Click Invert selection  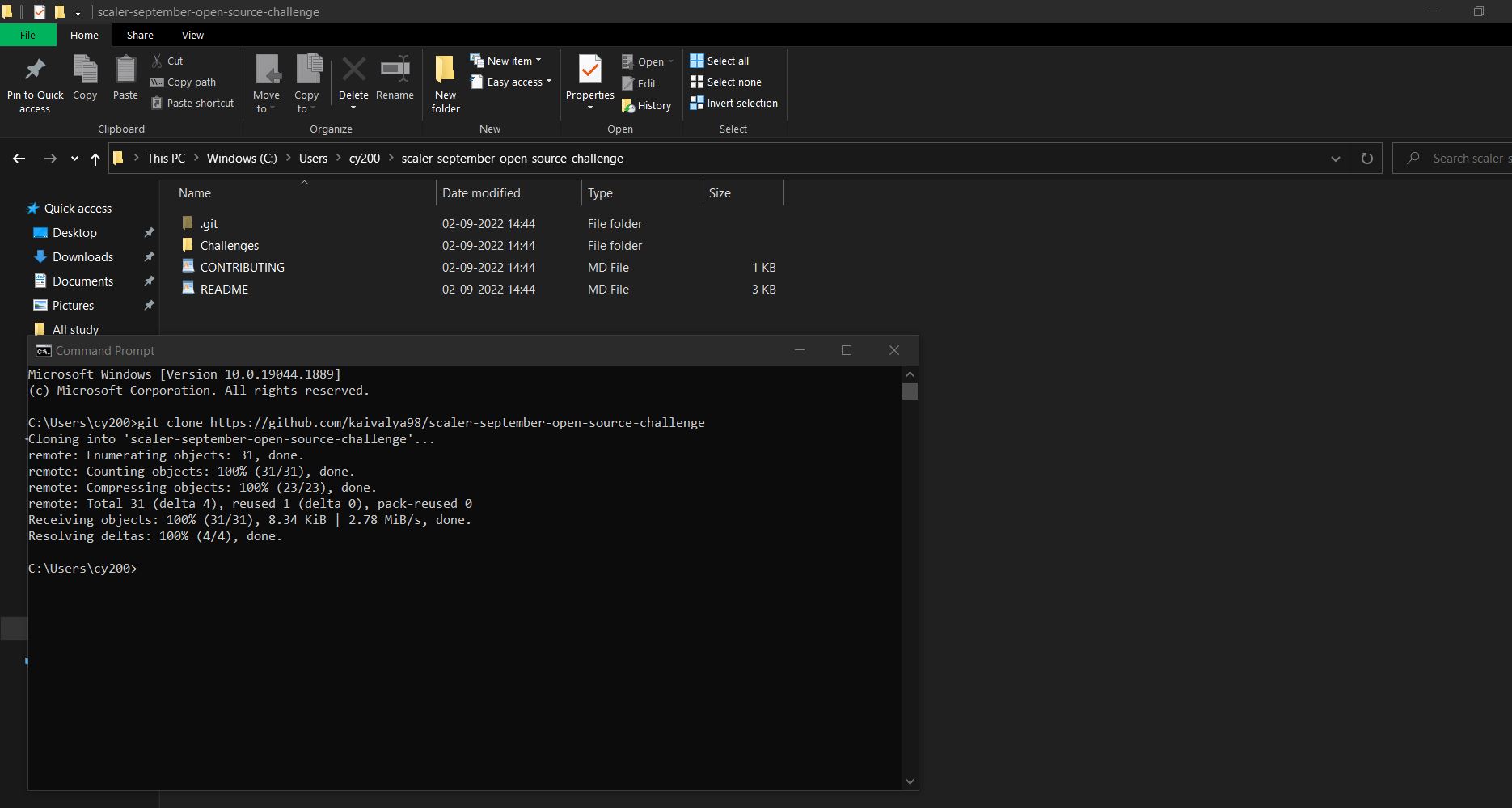(733, 103)
